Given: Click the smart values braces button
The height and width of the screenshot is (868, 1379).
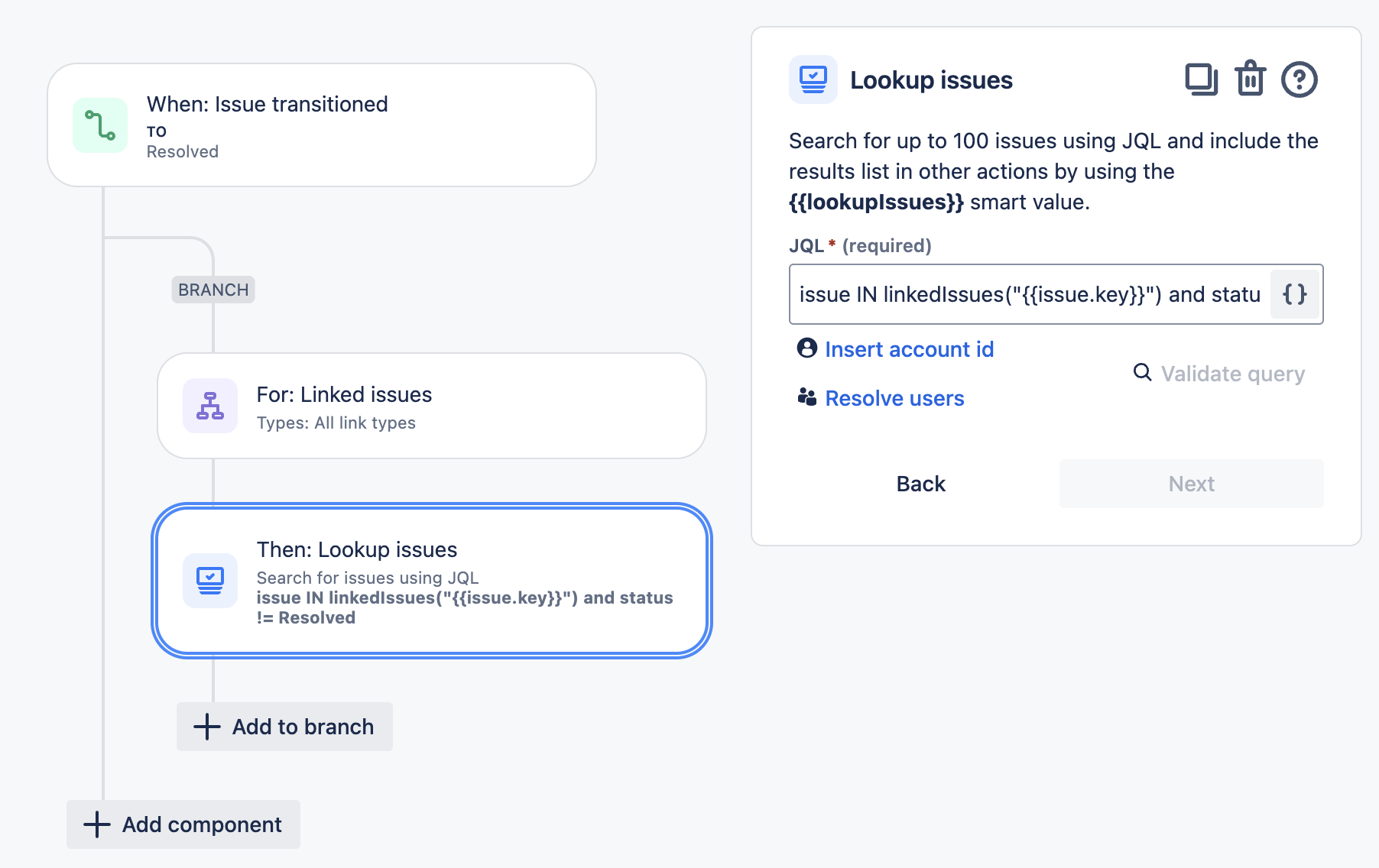Looking at the screenshot, I should click(1295, 294).
